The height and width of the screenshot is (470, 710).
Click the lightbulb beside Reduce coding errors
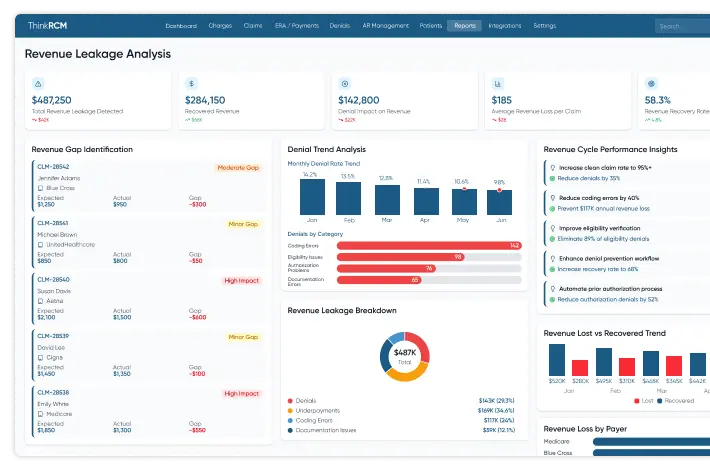[552, 198]
